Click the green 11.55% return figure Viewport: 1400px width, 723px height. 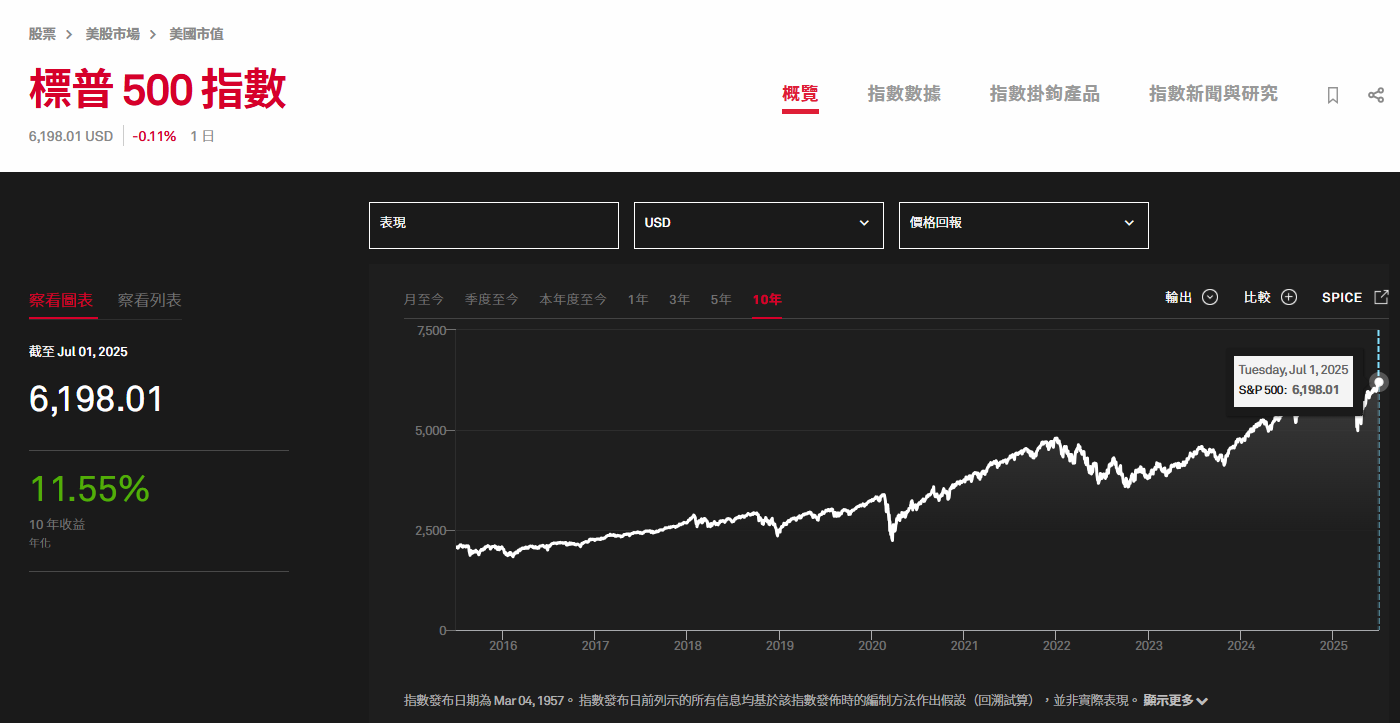(x=89, y=489)
